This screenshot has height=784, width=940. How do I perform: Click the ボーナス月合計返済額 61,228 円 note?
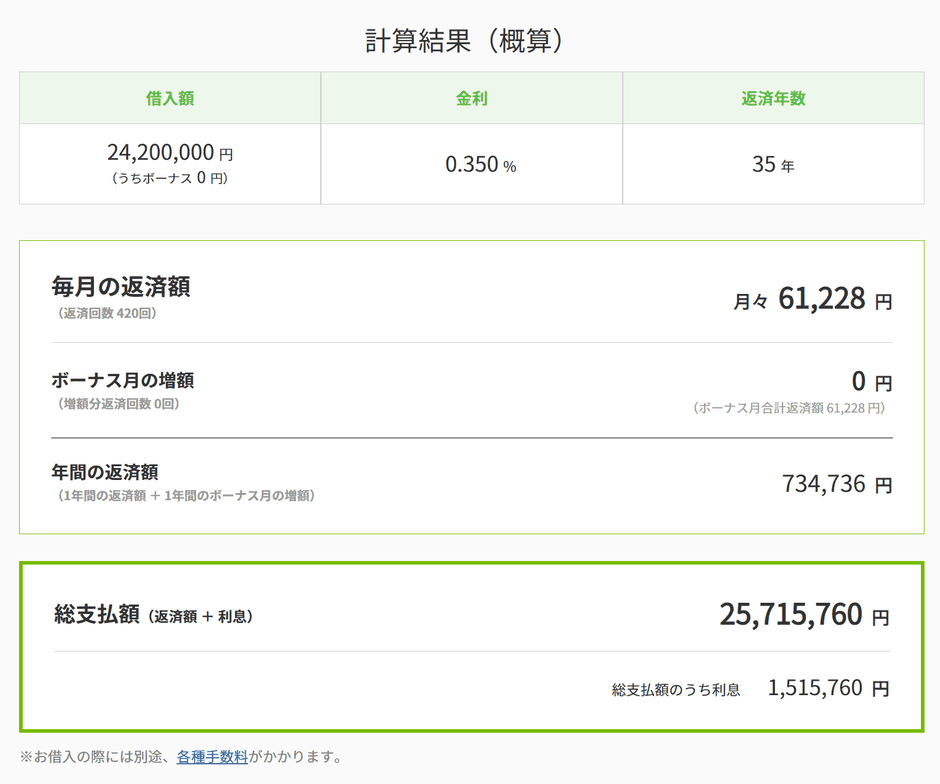coord(789,408)
